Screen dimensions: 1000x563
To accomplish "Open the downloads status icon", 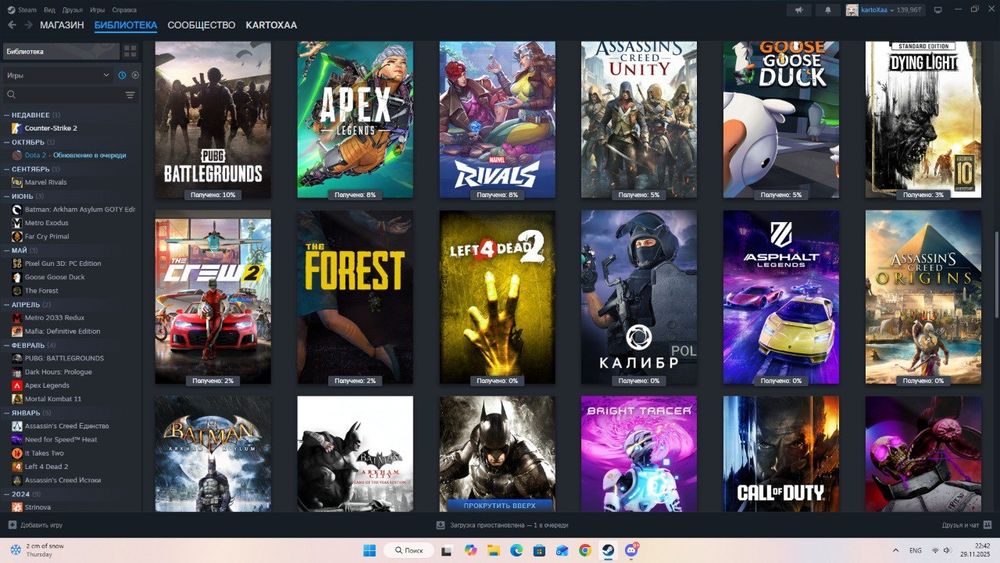I will click(x=440, y=525).
